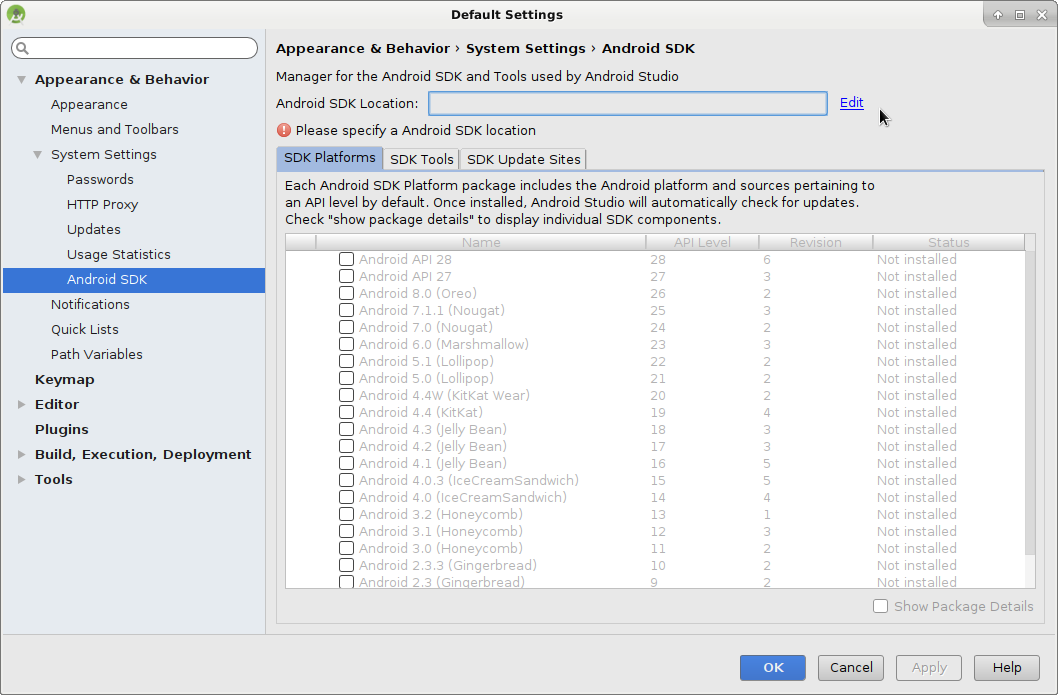Click the SDK platforms list scrollbar

[x=1029, y=400]
